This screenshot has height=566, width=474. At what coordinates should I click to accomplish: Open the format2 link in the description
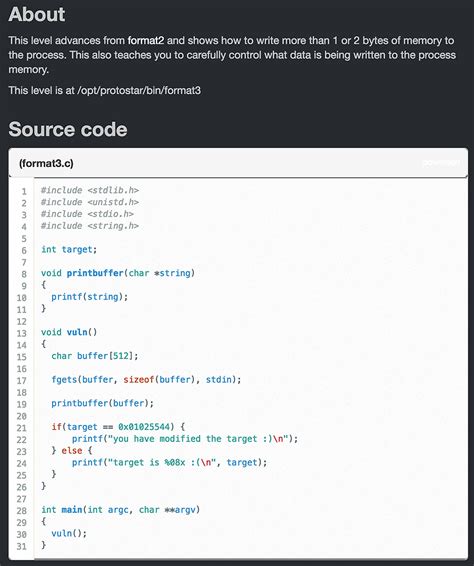(146, 40)
